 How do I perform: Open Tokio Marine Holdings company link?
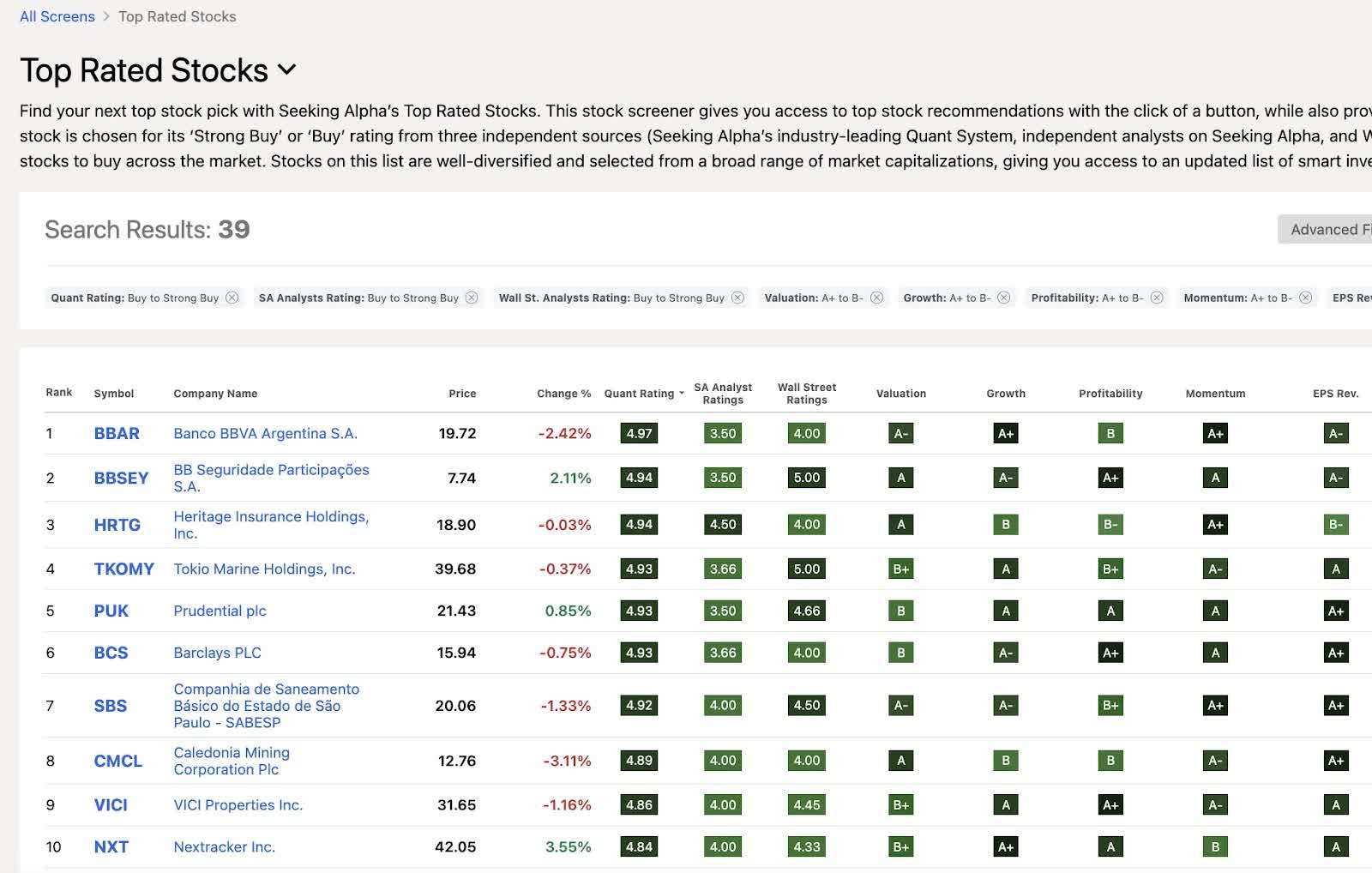[264, 569]
